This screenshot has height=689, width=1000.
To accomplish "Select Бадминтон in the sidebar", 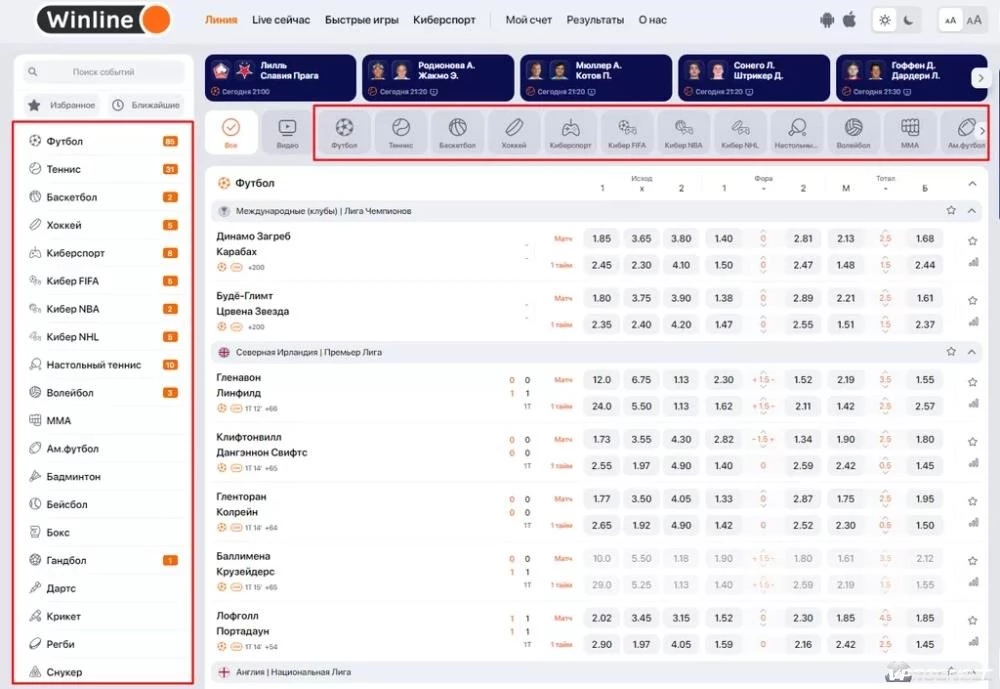I will coord(103,477).
